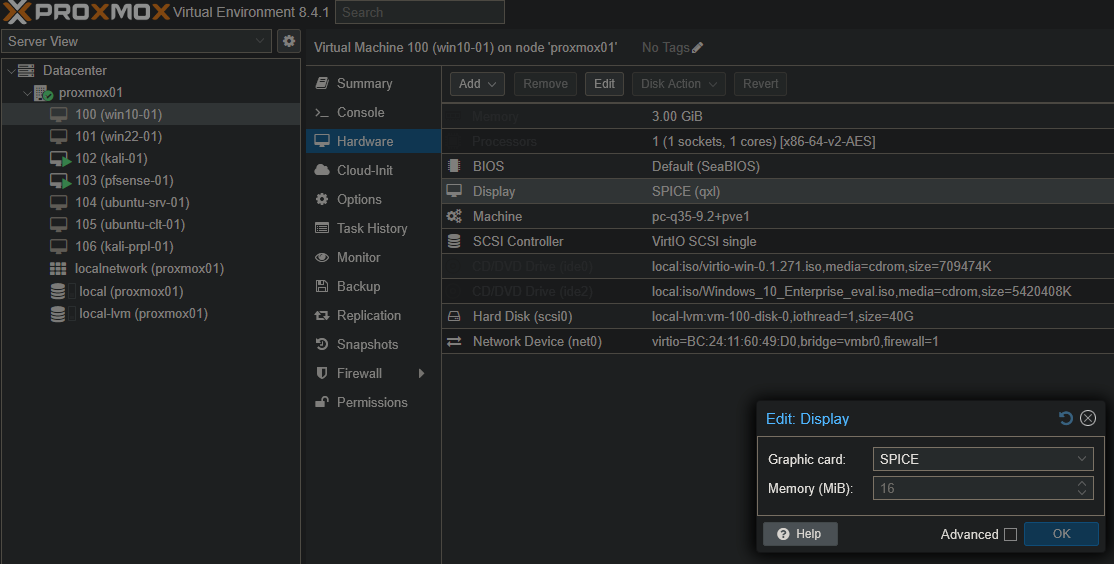This screenshot has width=1114, height=564.
Task: Click the Help button
Action: (800, 534)
